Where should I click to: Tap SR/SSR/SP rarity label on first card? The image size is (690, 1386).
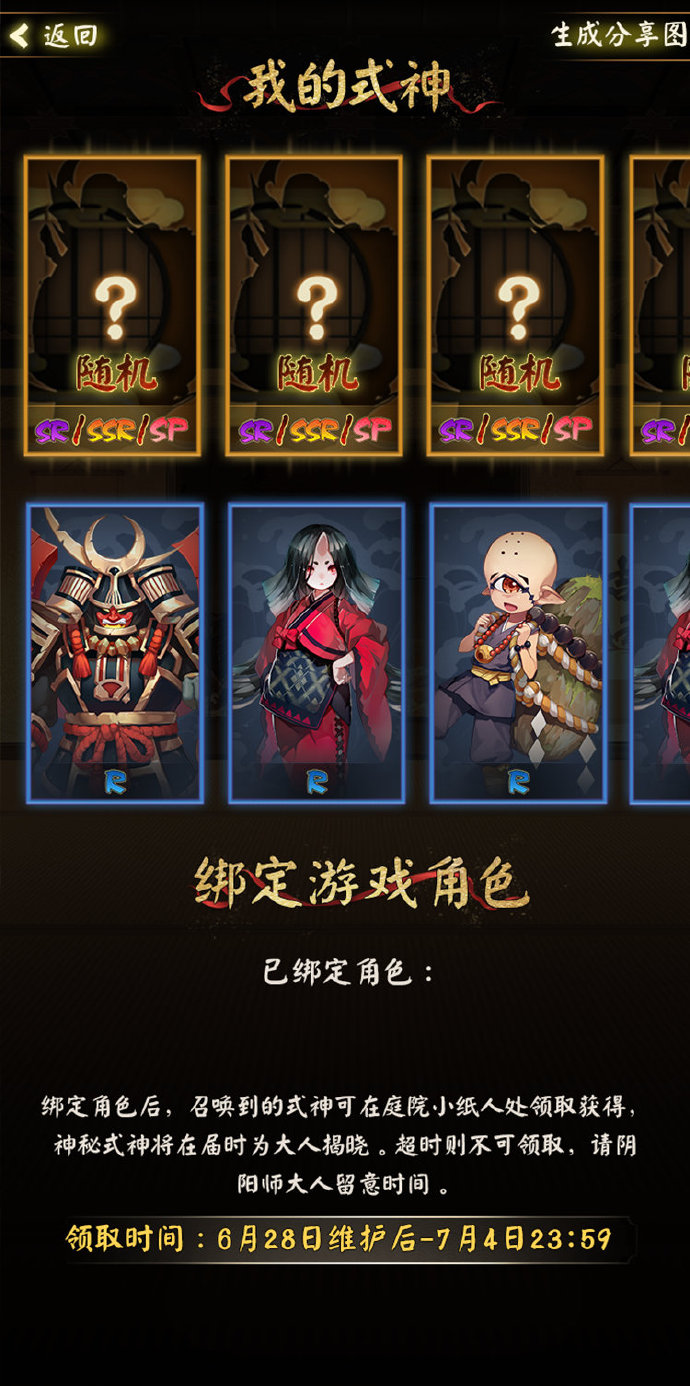[113, 431]
